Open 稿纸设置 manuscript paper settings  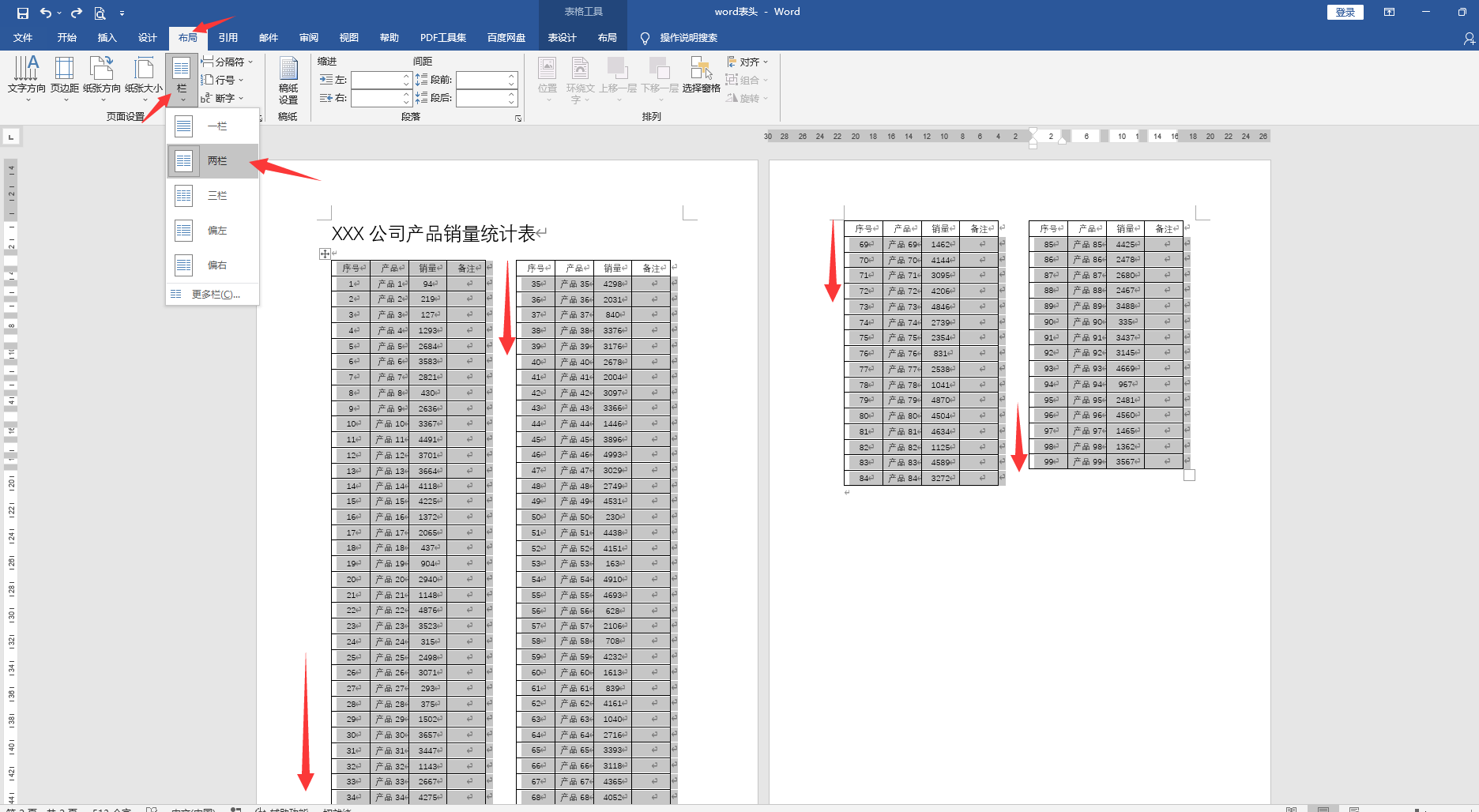tap(288, 81)
